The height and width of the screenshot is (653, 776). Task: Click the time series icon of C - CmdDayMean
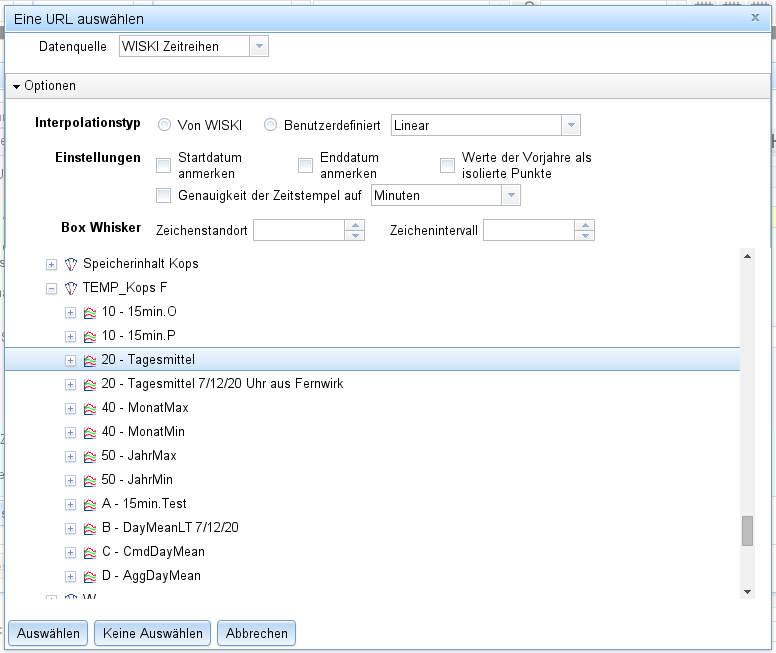90,553
